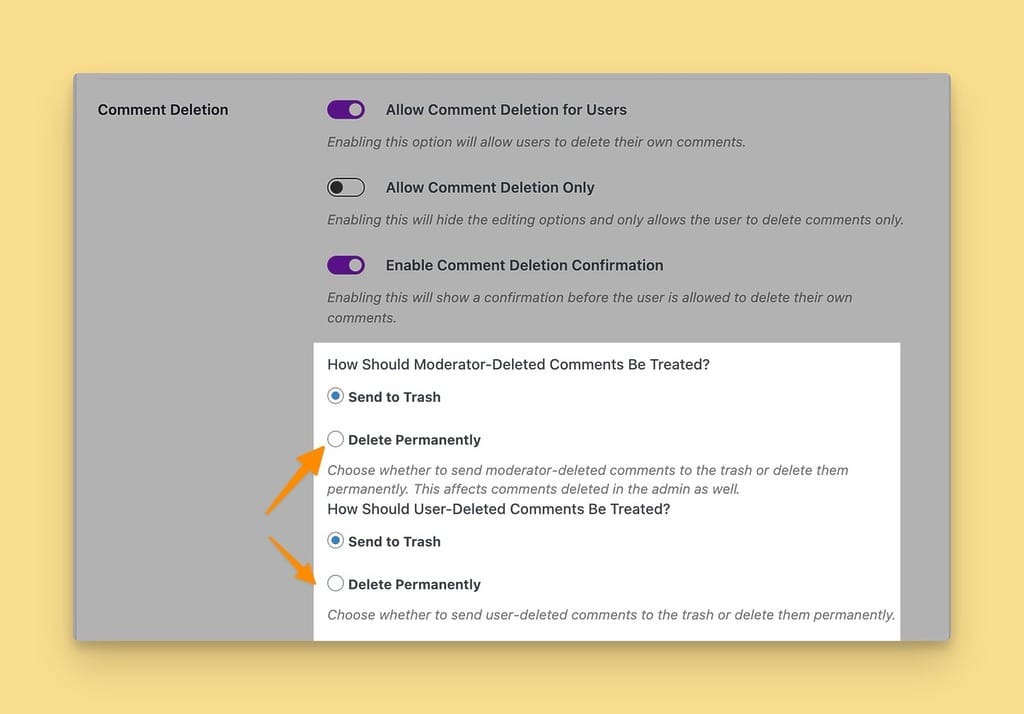Select Send to Trash under user-deleted comments
This screenshot has width=1024, height=714.
tap(335, 541)
